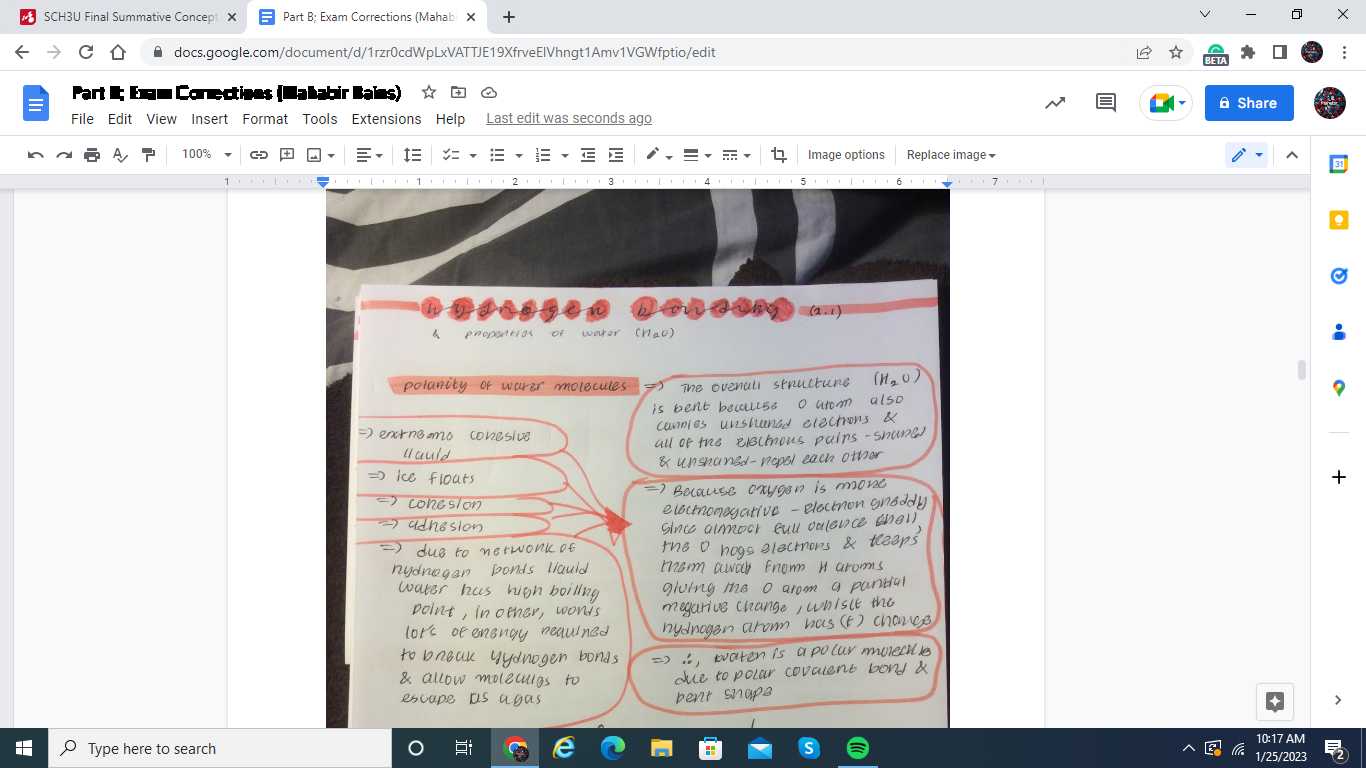Hide the menus with the up chevron

pyautogui.click(x=1292, y=155)
